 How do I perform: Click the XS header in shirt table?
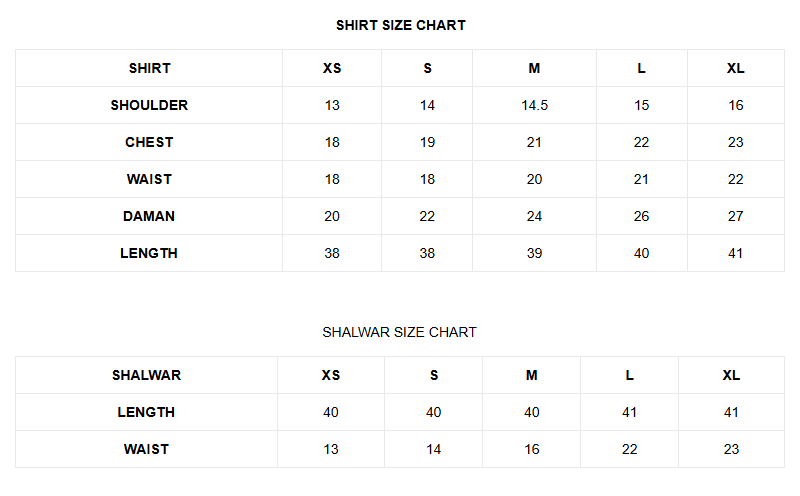point(332,68)
